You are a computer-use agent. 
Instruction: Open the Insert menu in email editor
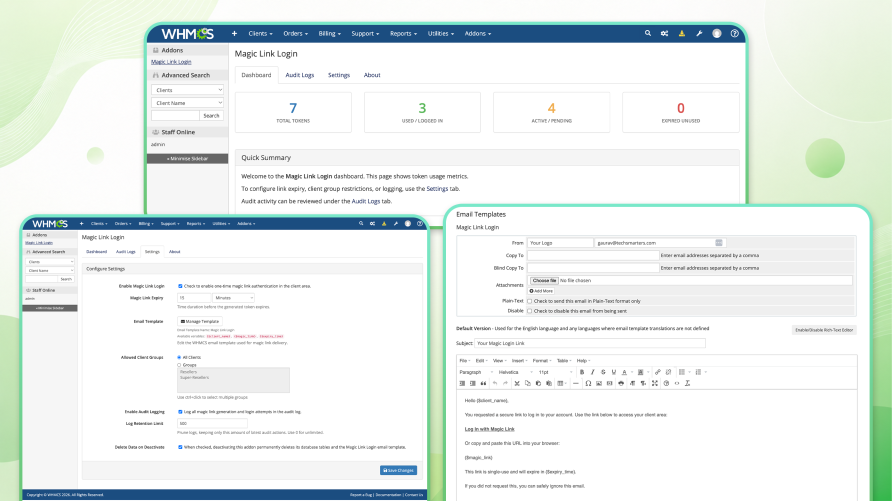[x=519, y=361]
